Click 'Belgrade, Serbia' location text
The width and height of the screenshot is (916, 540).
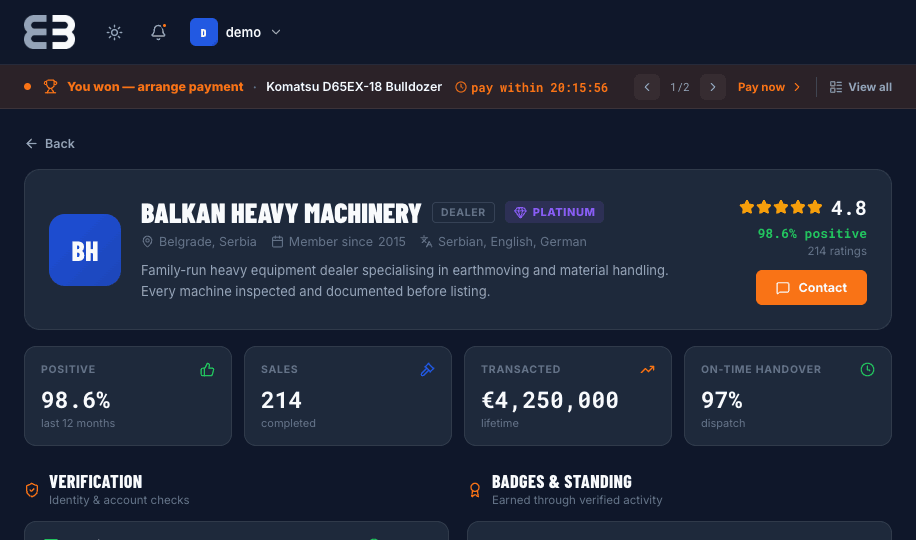[x=207, y=242]
